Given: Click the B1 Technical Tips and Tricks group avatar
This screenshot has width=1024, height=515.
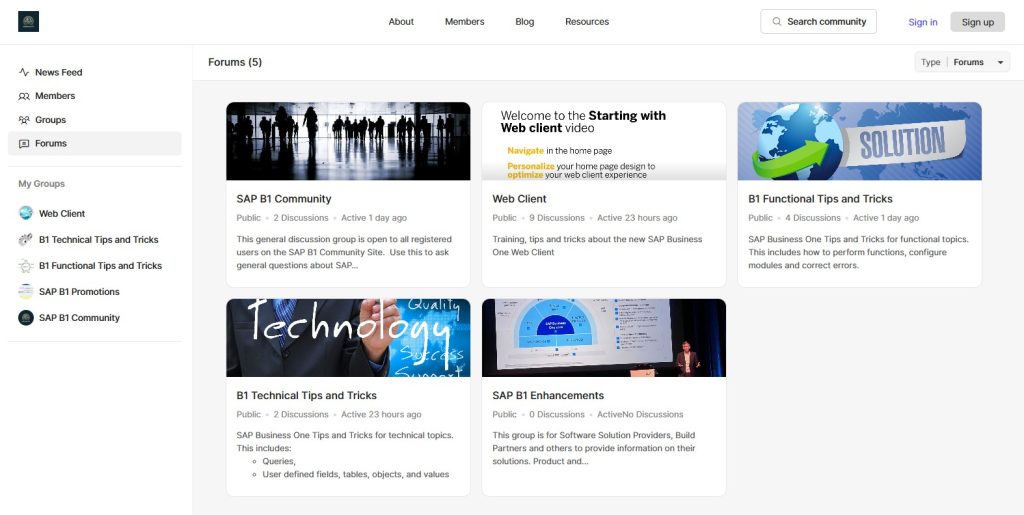Looking at the screenshot, I should click(25, 240).
